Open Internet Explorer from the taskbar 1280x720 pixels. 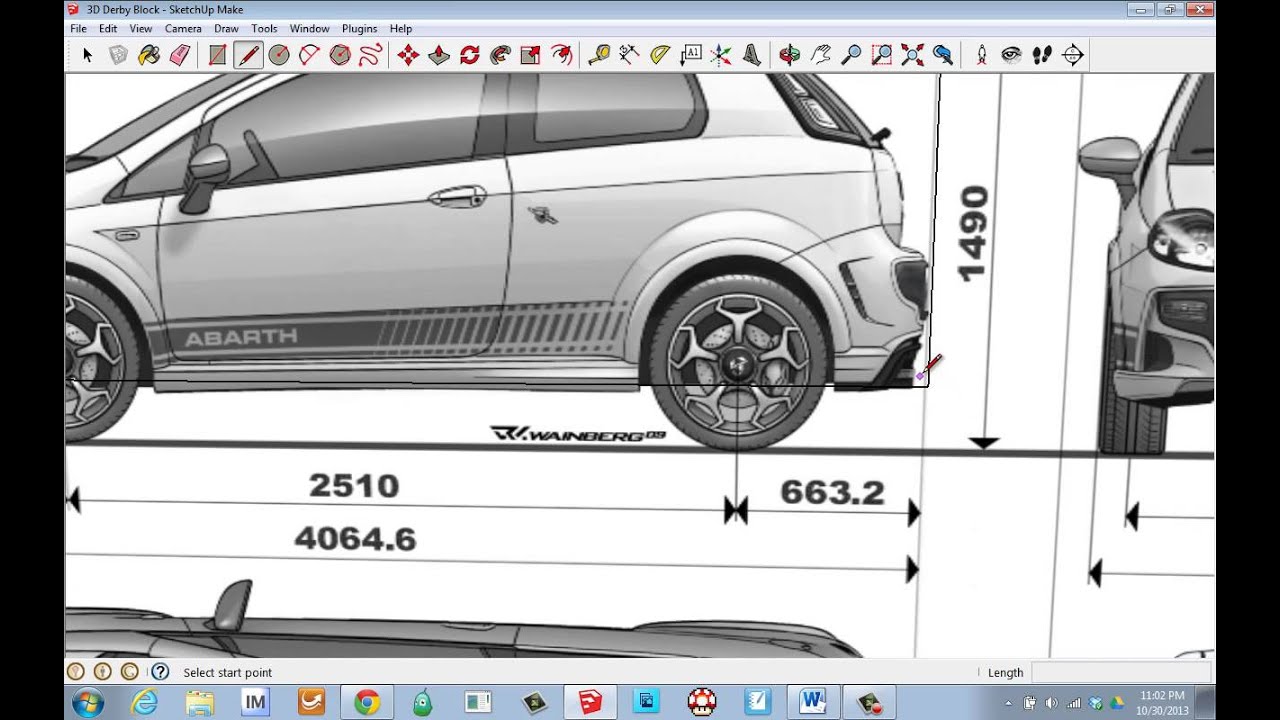tap(144, 703)
